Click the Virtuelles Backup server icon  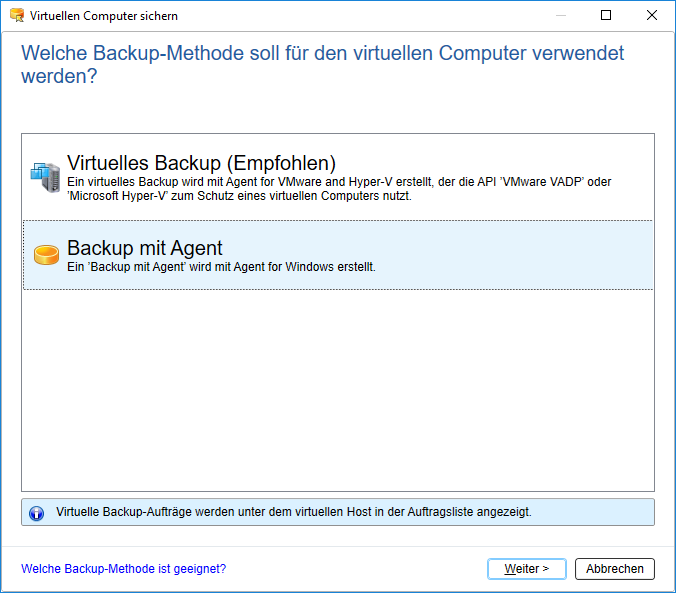click(x=45, y=177)
